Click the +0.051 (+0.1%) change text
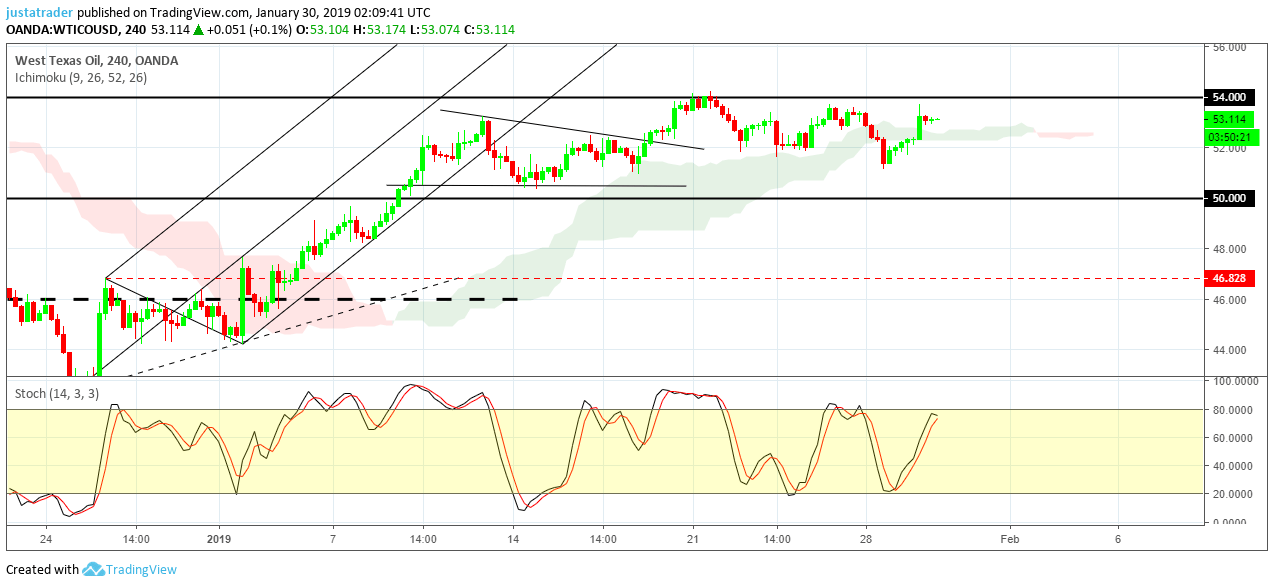 tap(250, 30)
